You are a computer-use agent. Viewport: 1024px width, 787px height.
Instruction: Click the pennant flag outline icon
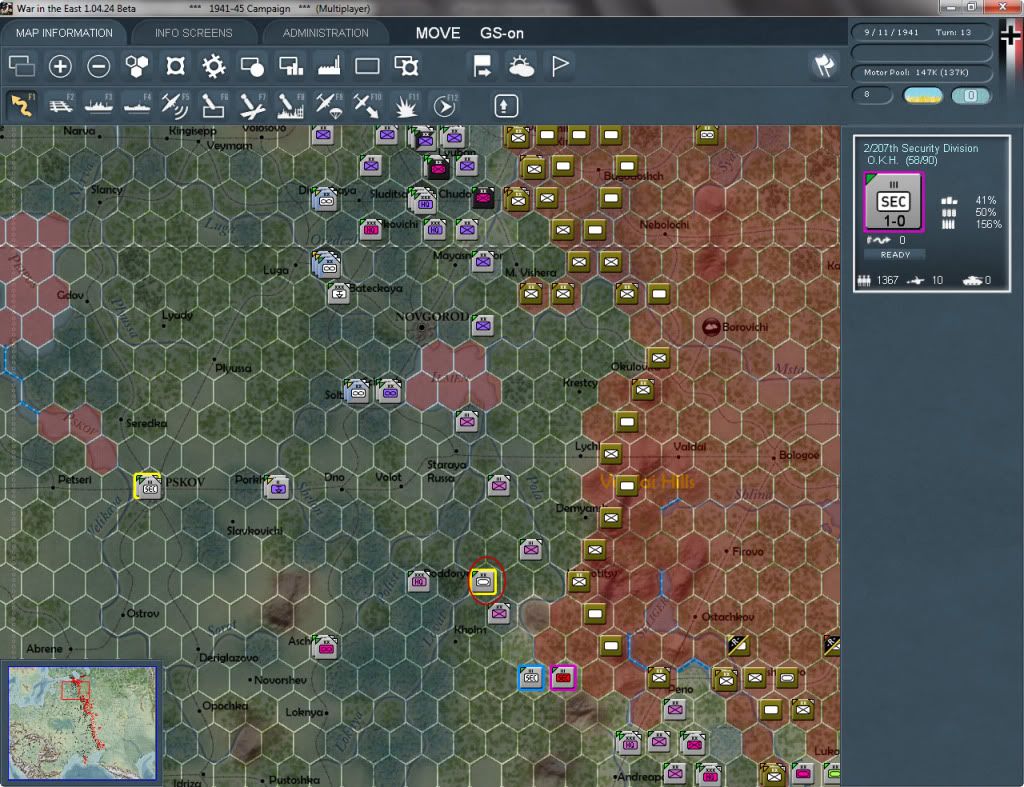tap(560, 66)
